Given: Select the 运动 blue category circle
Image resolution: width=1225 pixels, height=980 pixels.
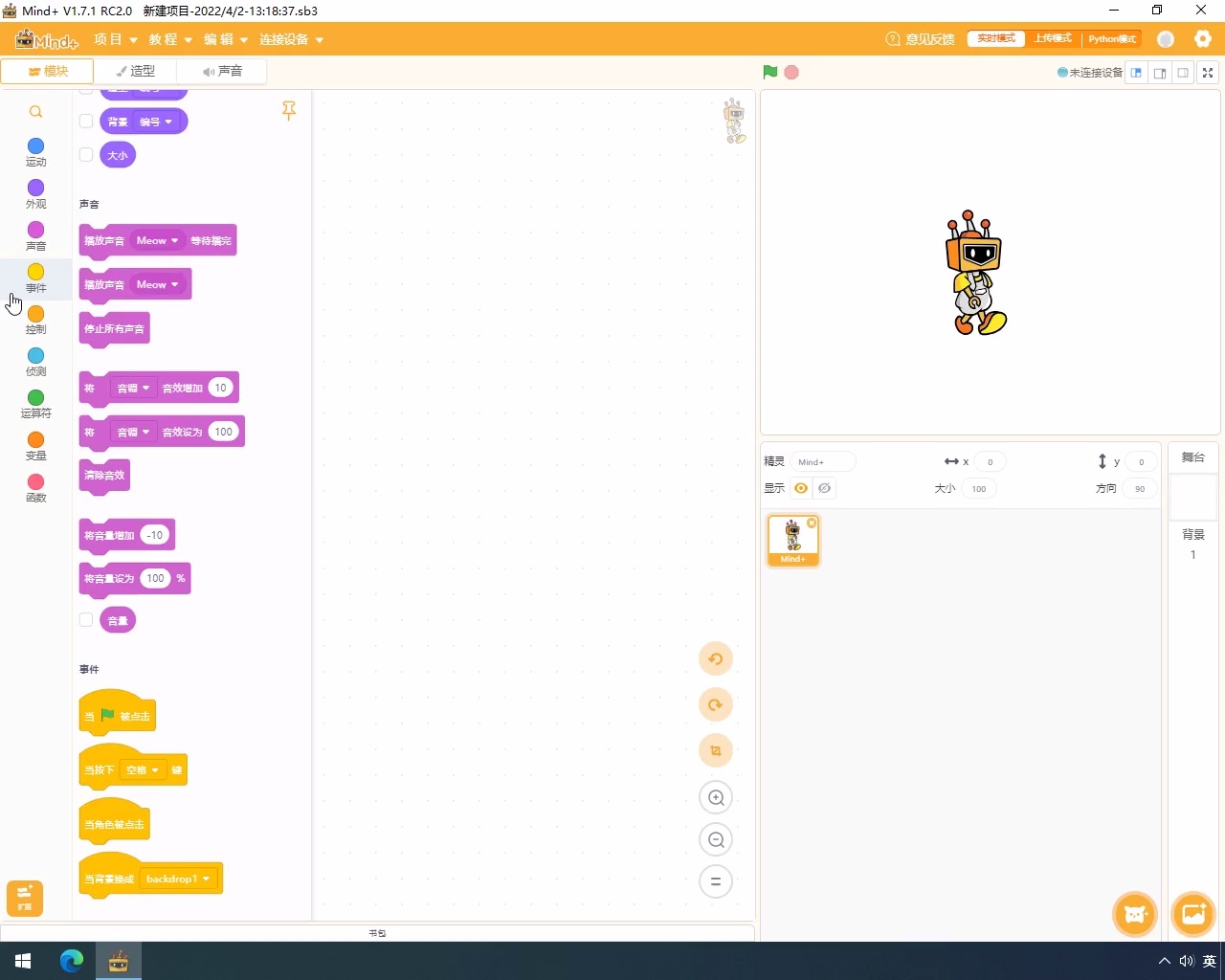Looking at the screenshot, I should tap(35, 146).
